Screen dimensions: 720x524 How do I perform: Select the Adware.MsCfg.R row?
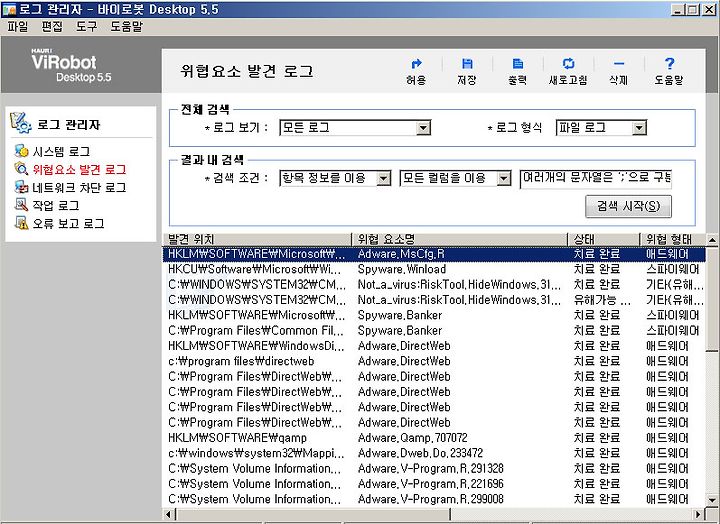point(434,254)
